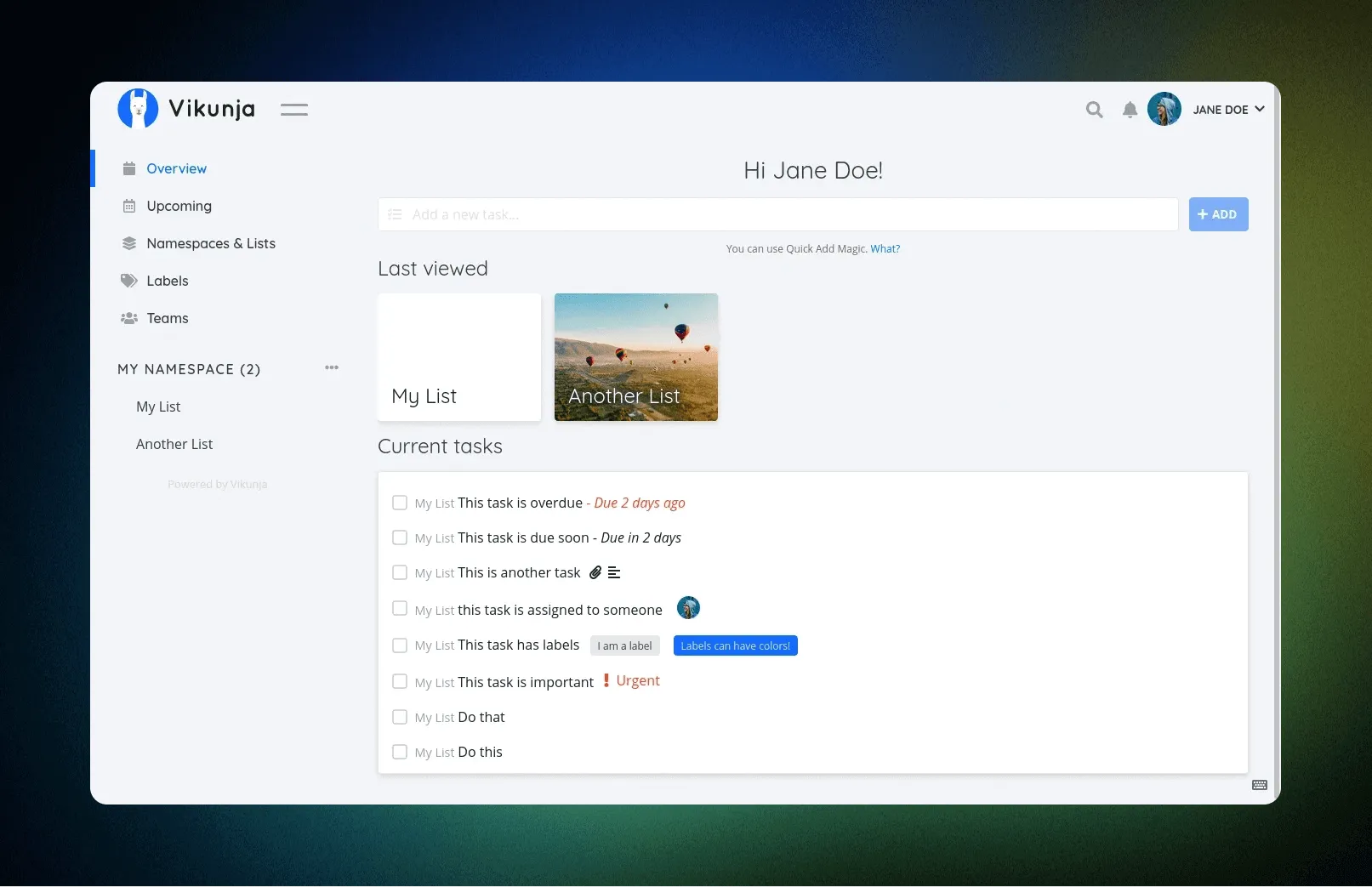The height and width of the screenshot is (887, 1372).
Task: Open keyboard shortcuts icon at bottom right
Action: click(x=1260, y=785)
